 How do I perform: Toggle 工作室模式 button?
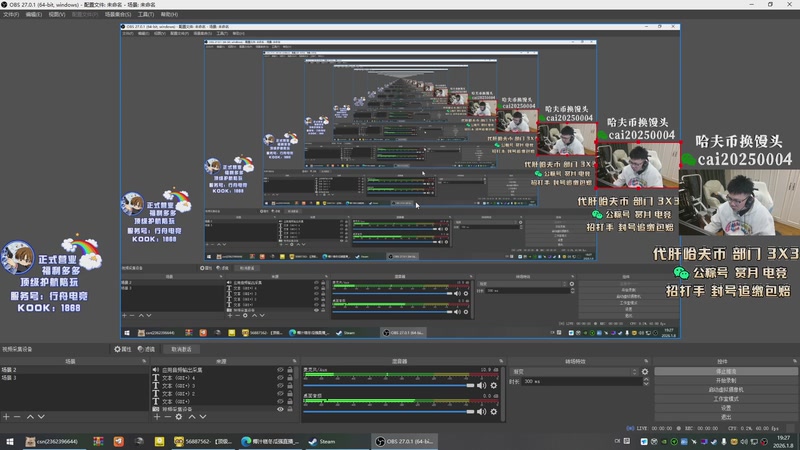coord(726,399)
